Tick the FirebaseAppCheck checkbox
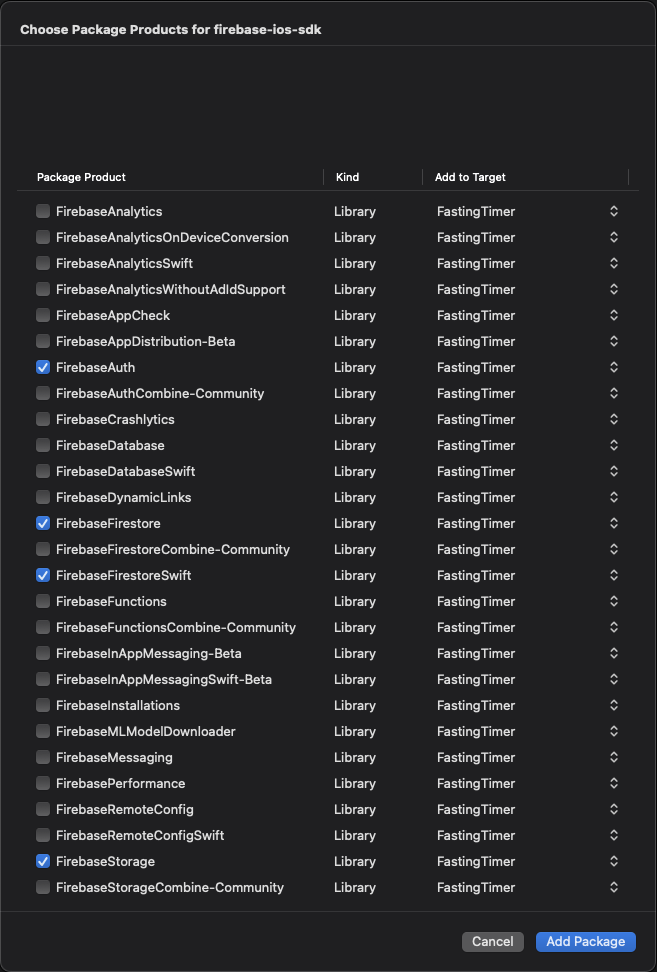Screen dimensions: 657x972 click(x=43, y=316)
